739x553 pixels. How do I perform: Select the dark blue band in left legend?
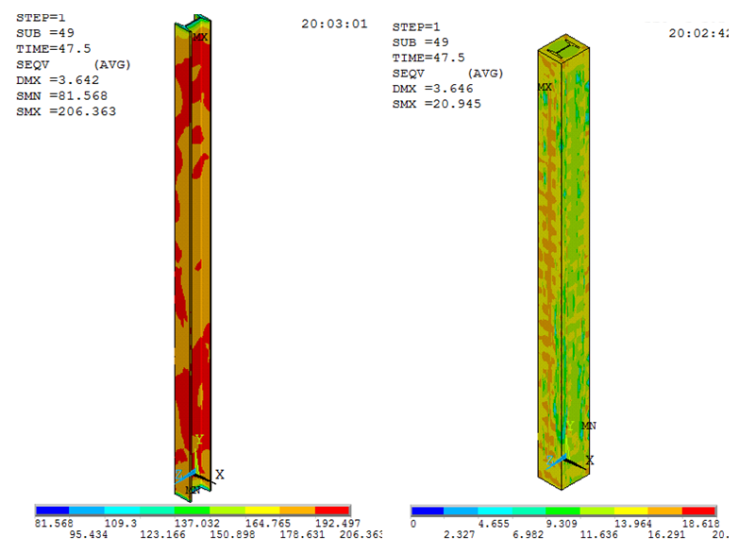pyautogui.click(x=52, y=510)
